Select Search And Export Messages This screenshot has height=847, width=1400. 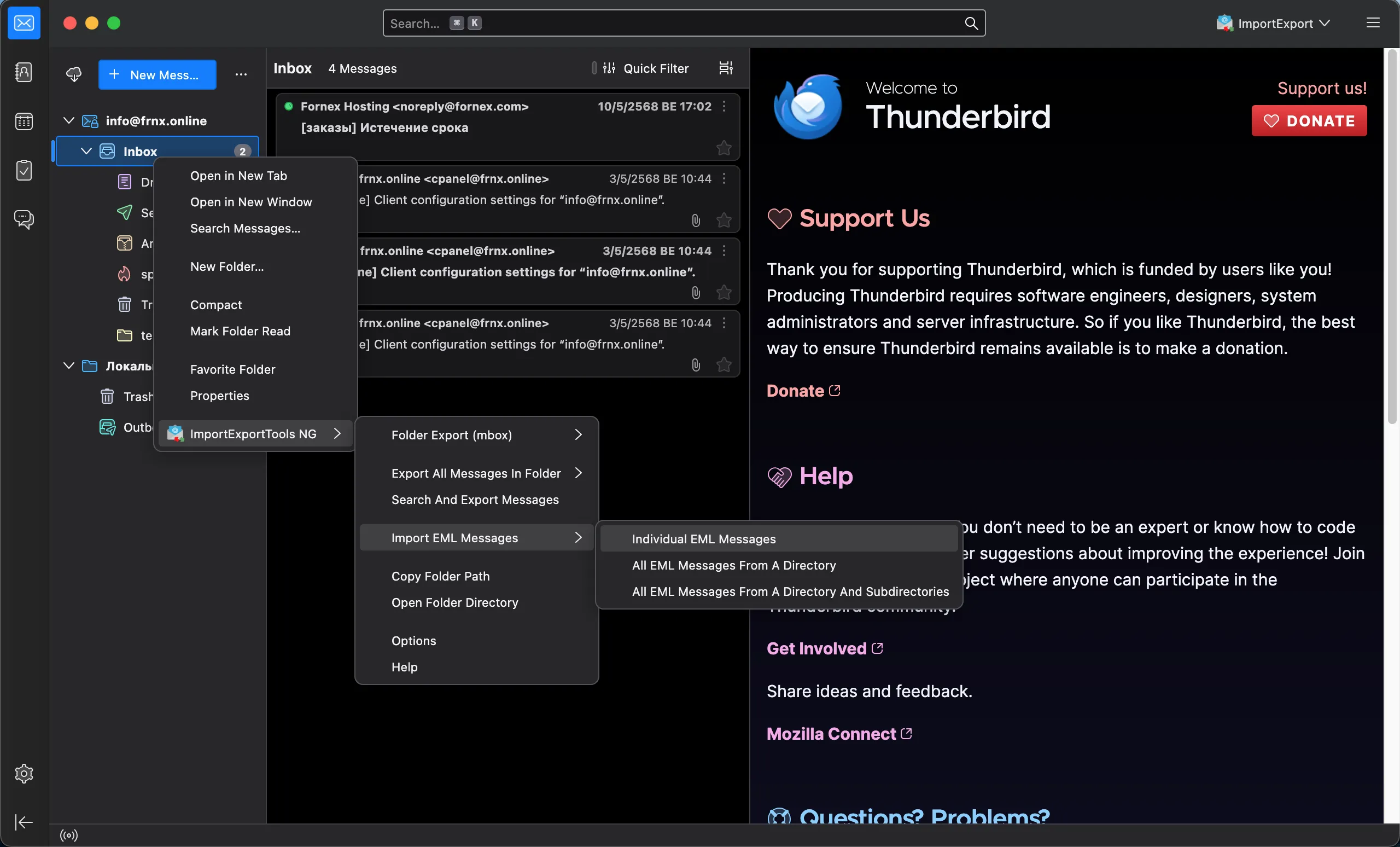coord(477,499)
